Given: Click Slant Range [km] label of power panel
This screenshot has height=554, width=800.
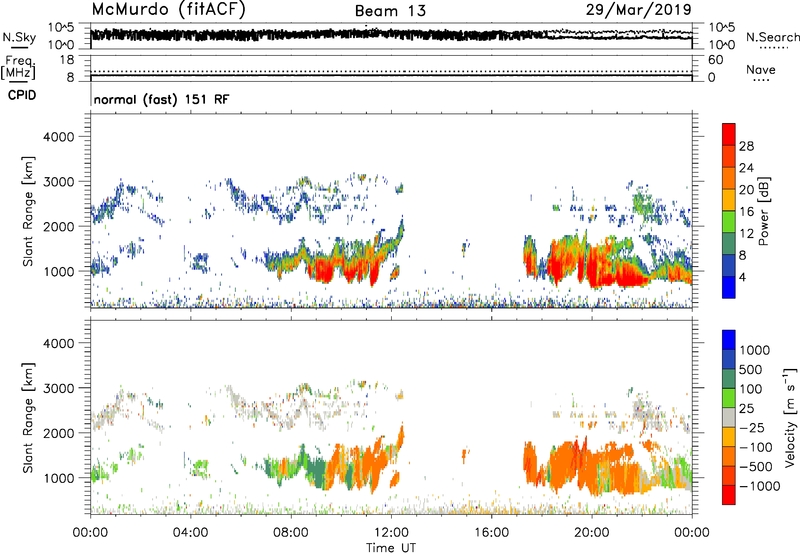Looking at the screenshot, I should [28, 212].
